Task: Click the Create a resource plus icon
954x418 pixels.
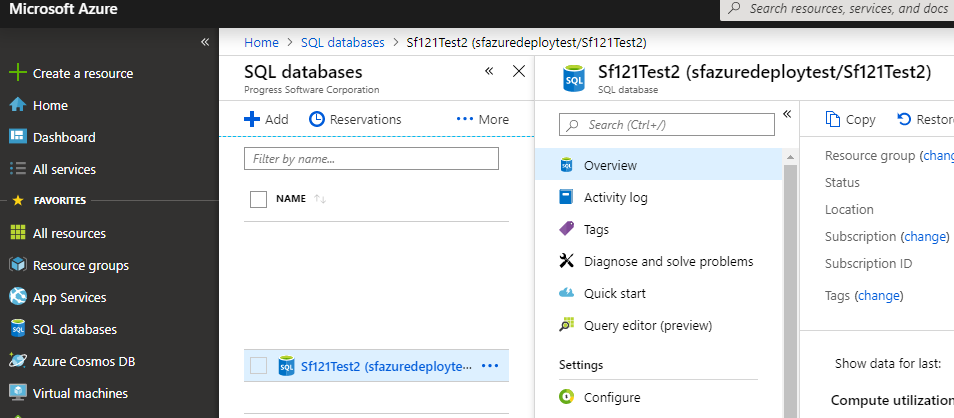Action: click(17, 73)
